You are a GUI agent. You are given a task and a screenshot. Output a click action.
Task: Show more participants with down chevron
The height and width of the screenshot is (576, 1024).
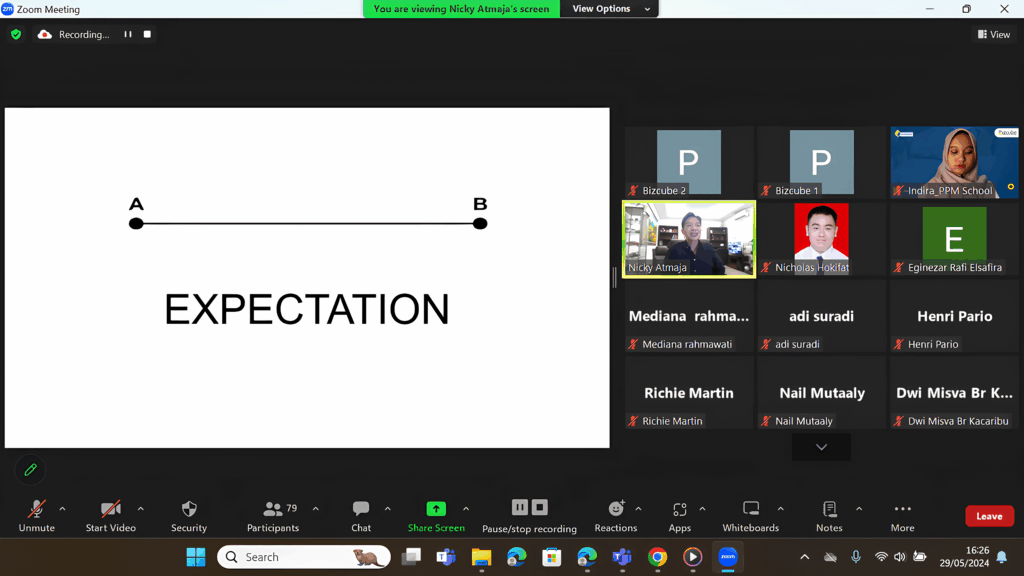pos(821,447)
